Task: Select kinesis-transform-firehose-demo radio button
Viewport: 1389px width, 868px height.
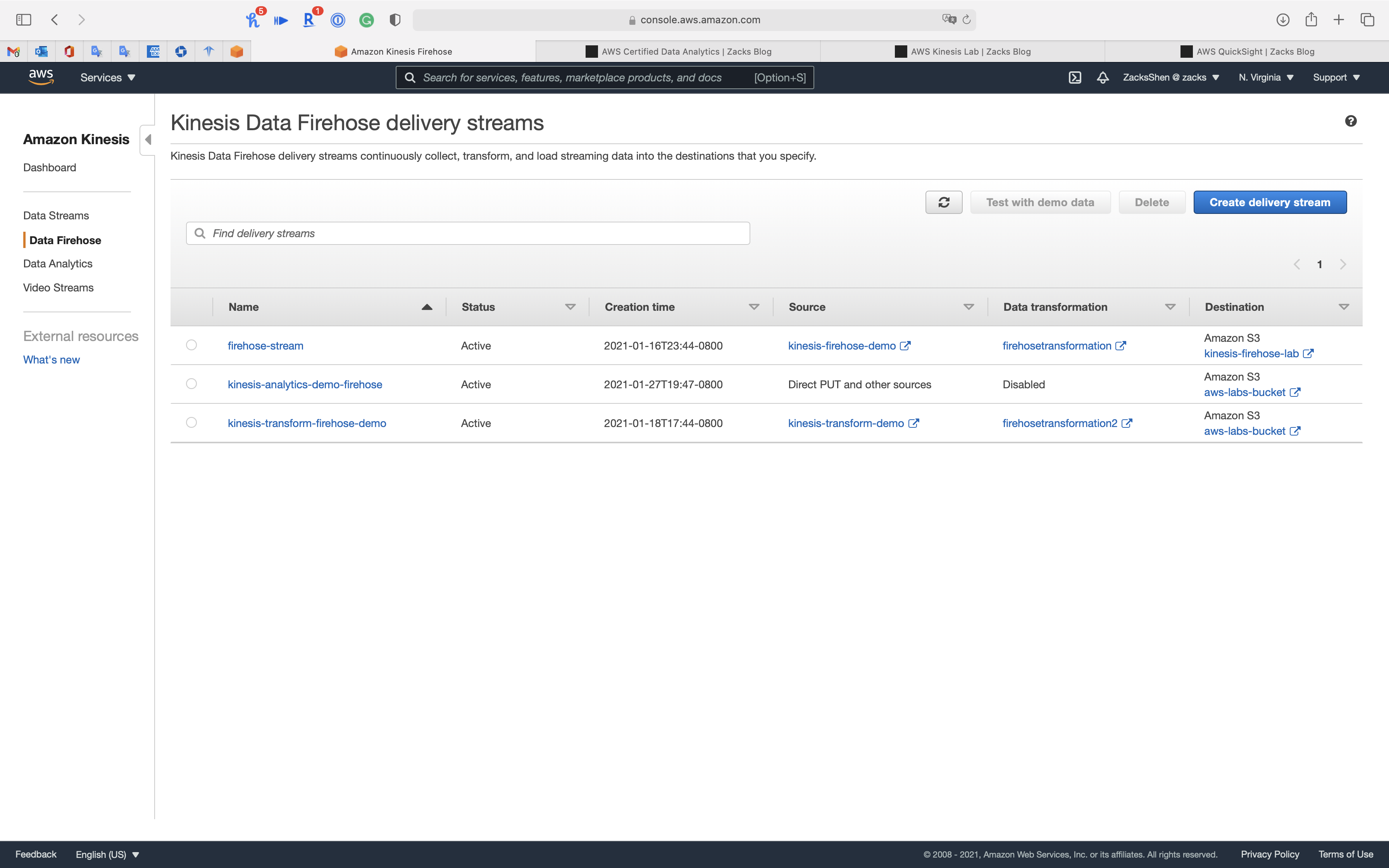Action: (192, 422)
